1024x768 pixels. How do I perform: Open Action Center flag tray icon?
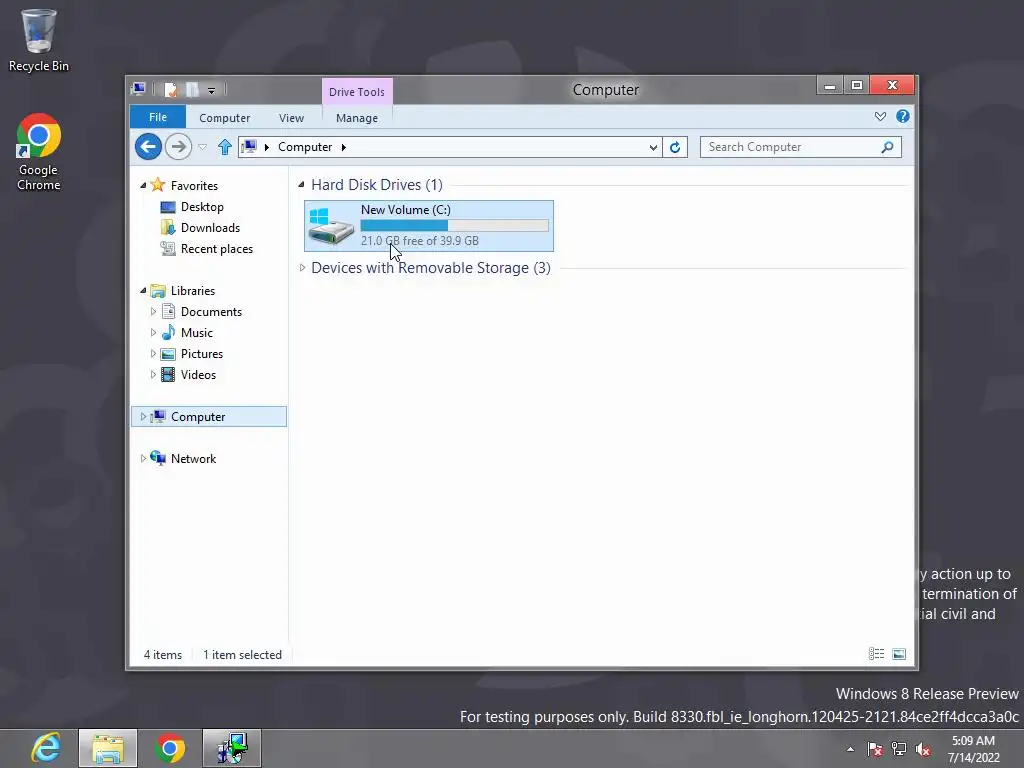875,749
